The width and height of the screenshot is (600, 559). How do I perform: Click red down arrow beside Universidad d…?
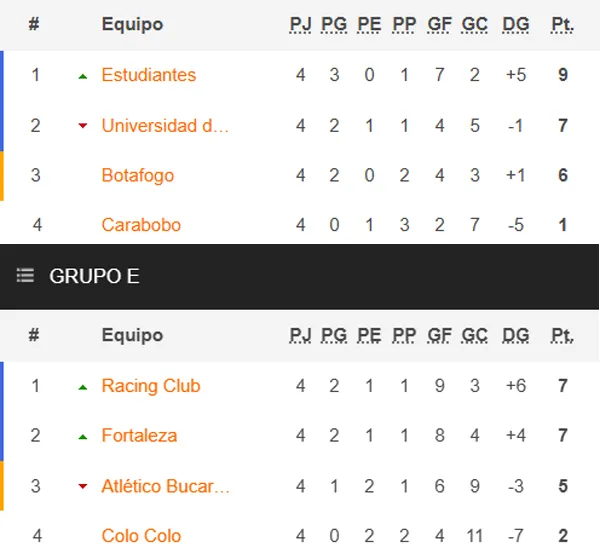(82, 126)
